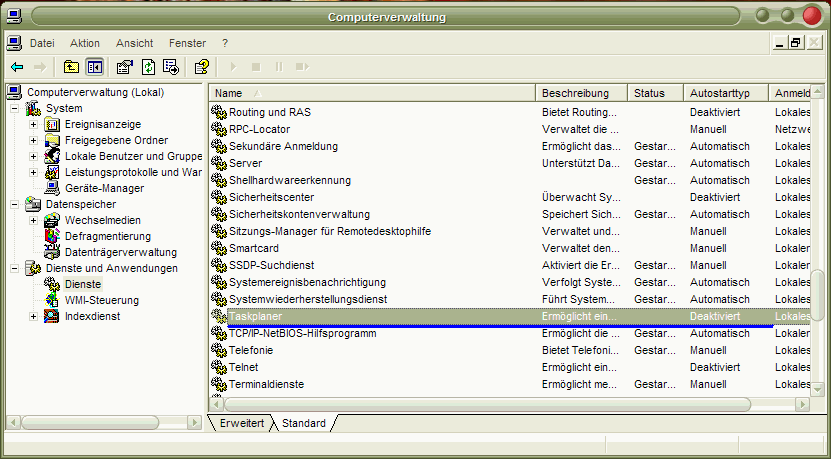This screenshot has height=459, width=831.
Task: Click the Up one level folder icon
Action: (71, 67)
